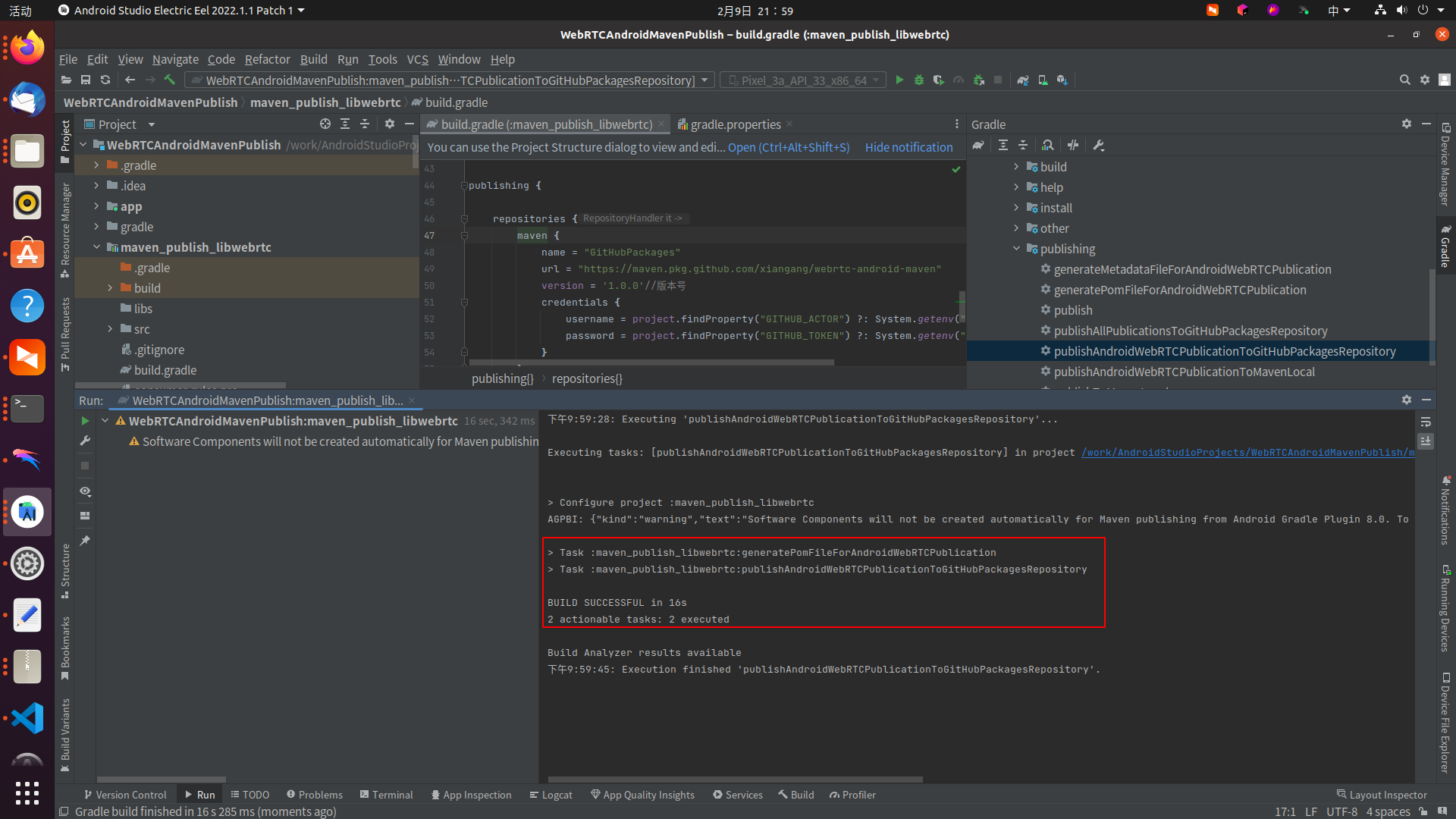Expand All icon in Gradle panel toolbar
Viewport: 1456px width, 819px height.
click(1003, 145)
